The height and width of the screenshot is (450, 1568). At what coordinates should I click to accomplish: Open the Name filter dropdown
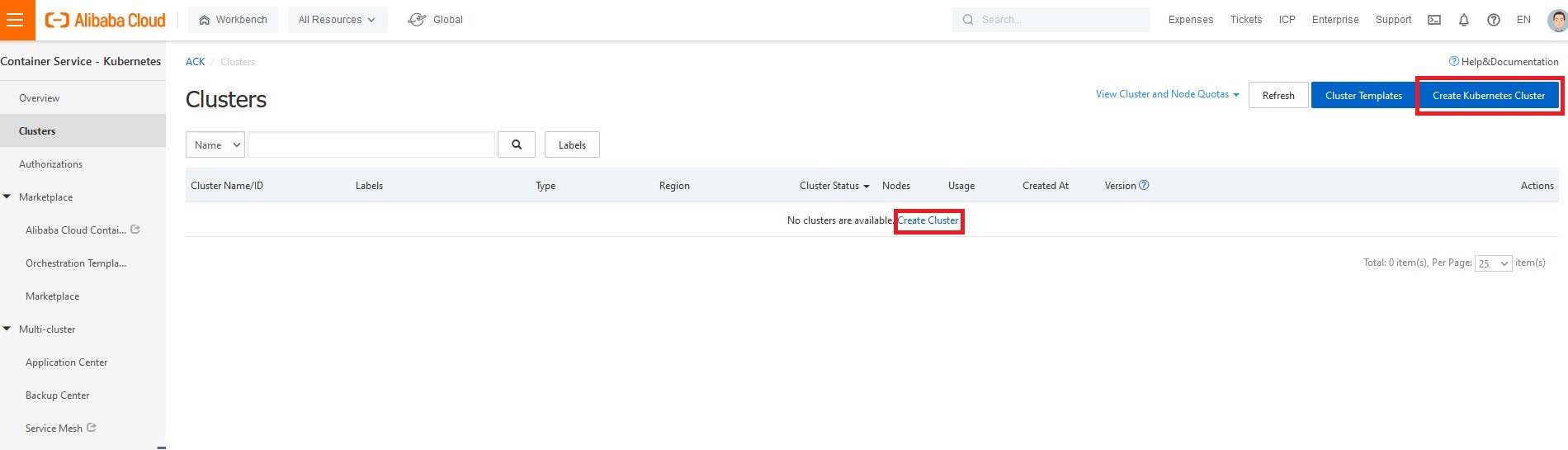[215, 144]
